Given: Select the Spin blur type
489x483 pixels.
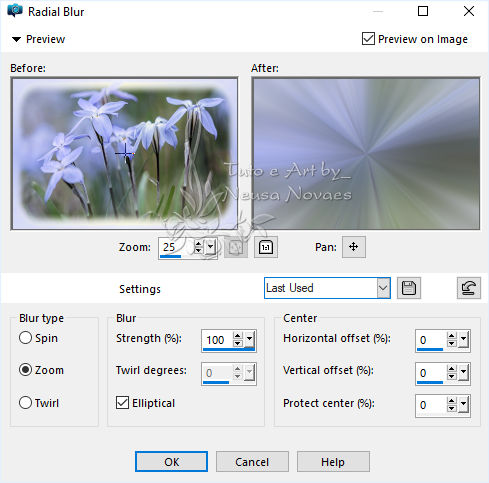Looking at the screenshot, I should click(25, 338).
